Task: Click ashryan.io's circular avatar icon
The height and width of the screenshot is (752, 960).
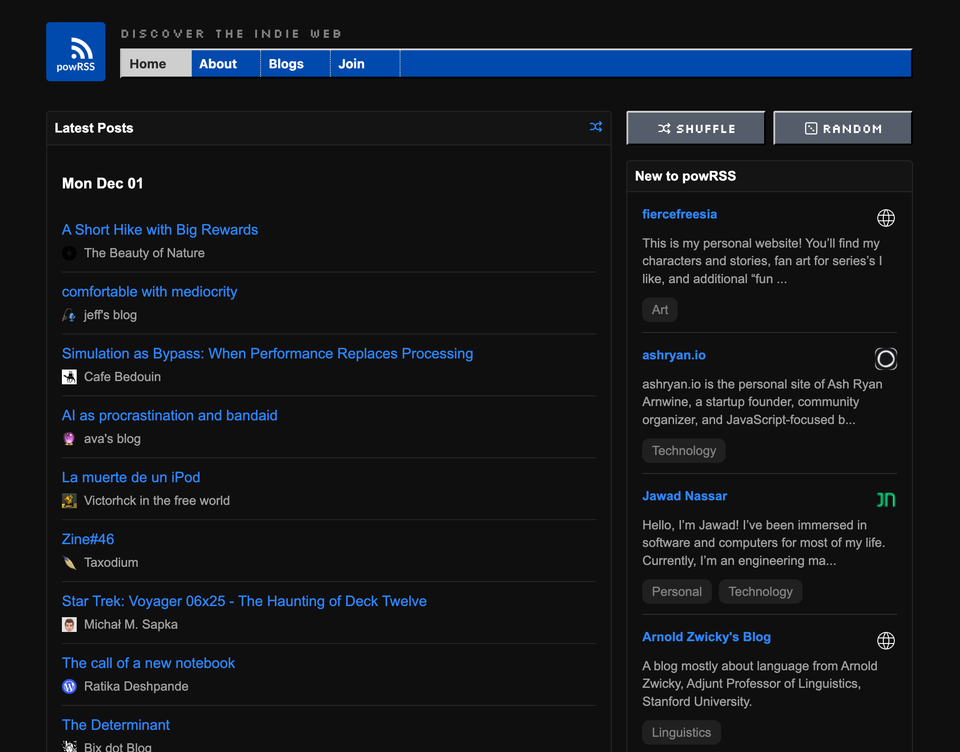Action: [885, 358]
